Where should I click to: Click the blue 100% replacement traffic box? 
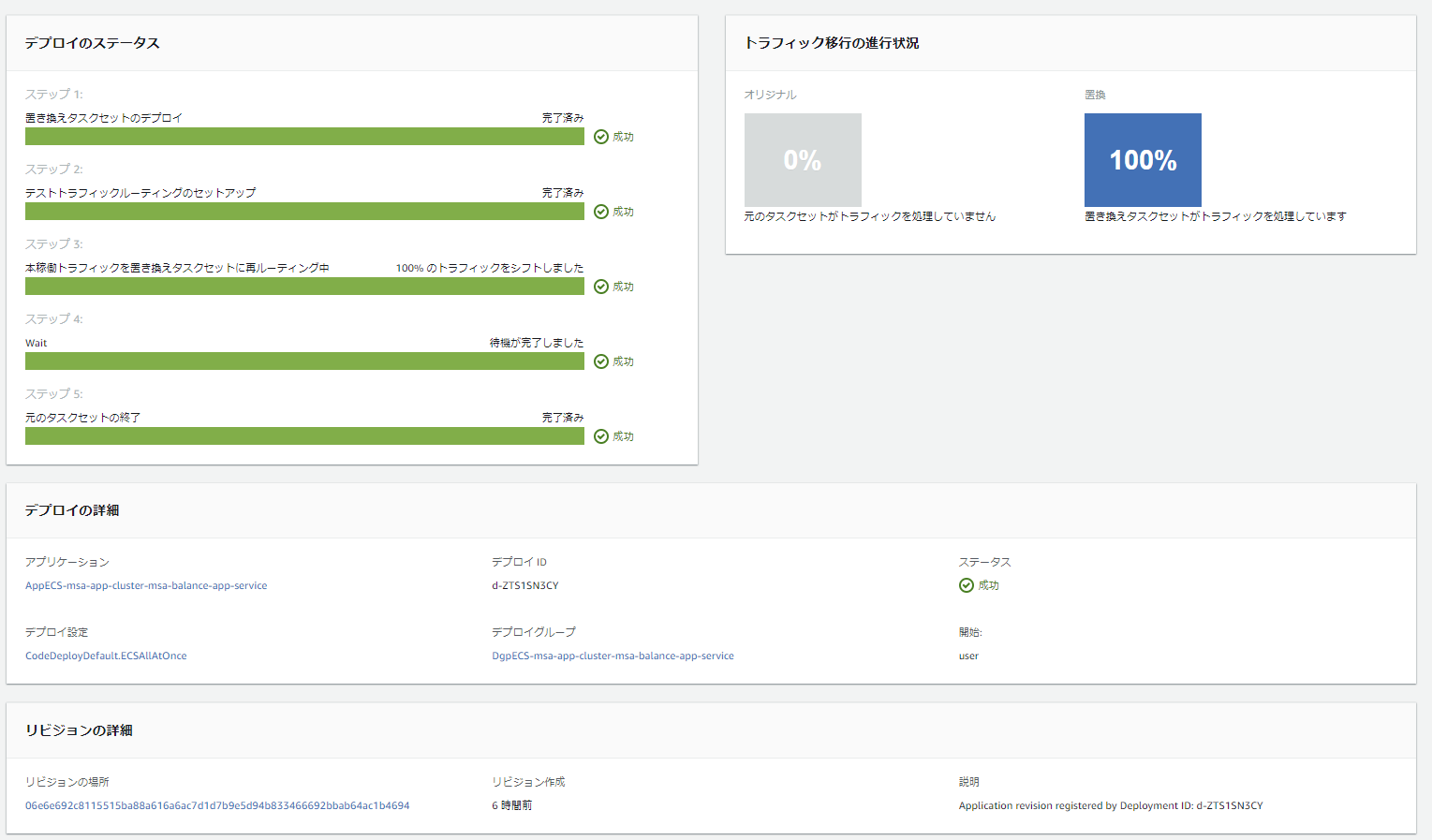click(x=1143, y=160)
